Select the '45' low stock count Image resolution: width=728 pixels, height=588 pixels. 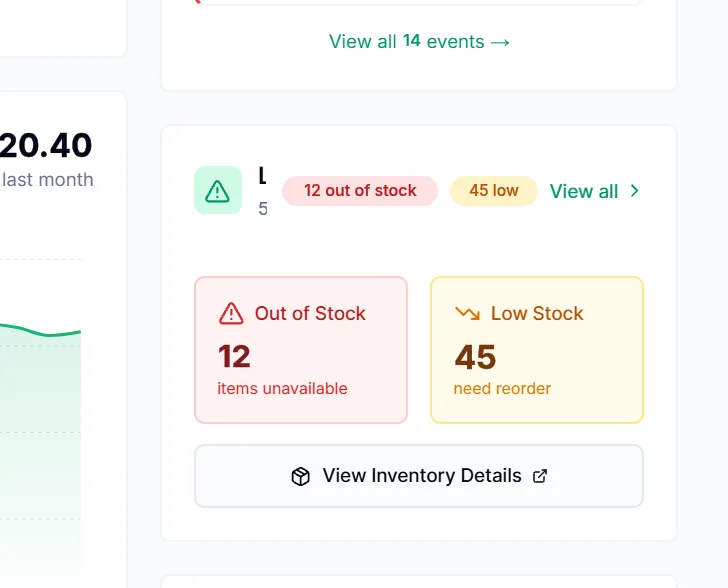[475, 357]
